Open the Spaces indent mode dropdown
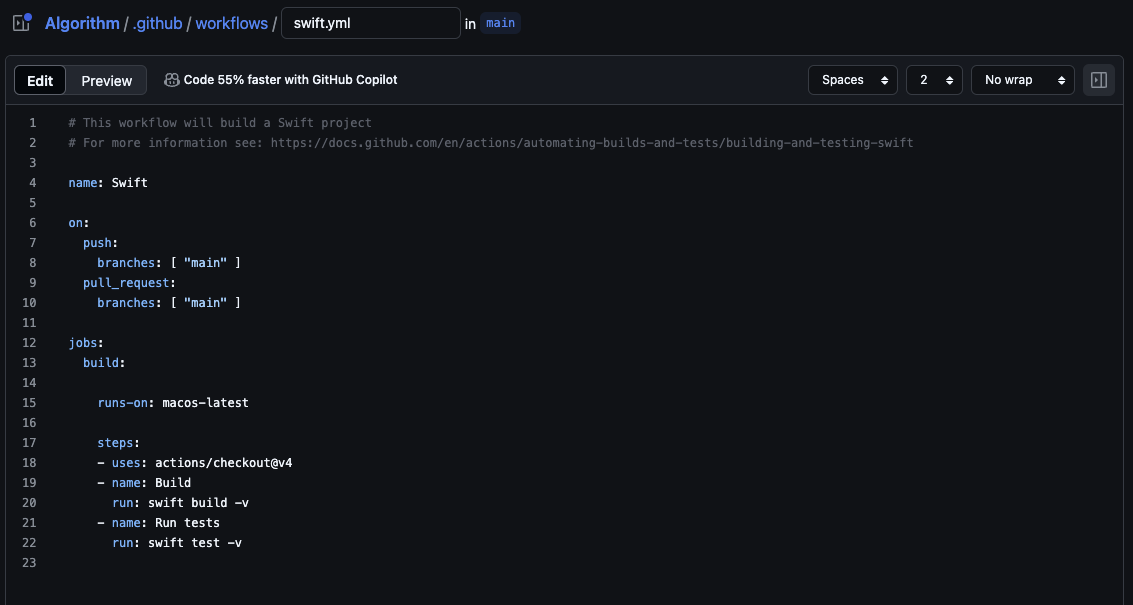 click(x=853, y=80)
